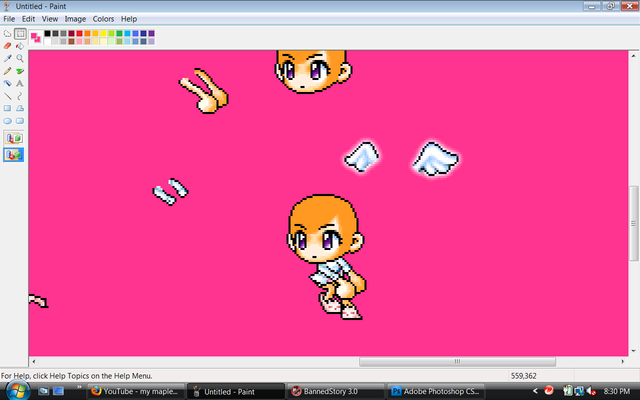Pick the purple color swatch
This screenshot has width=640, height=400.
click(151, 33)
